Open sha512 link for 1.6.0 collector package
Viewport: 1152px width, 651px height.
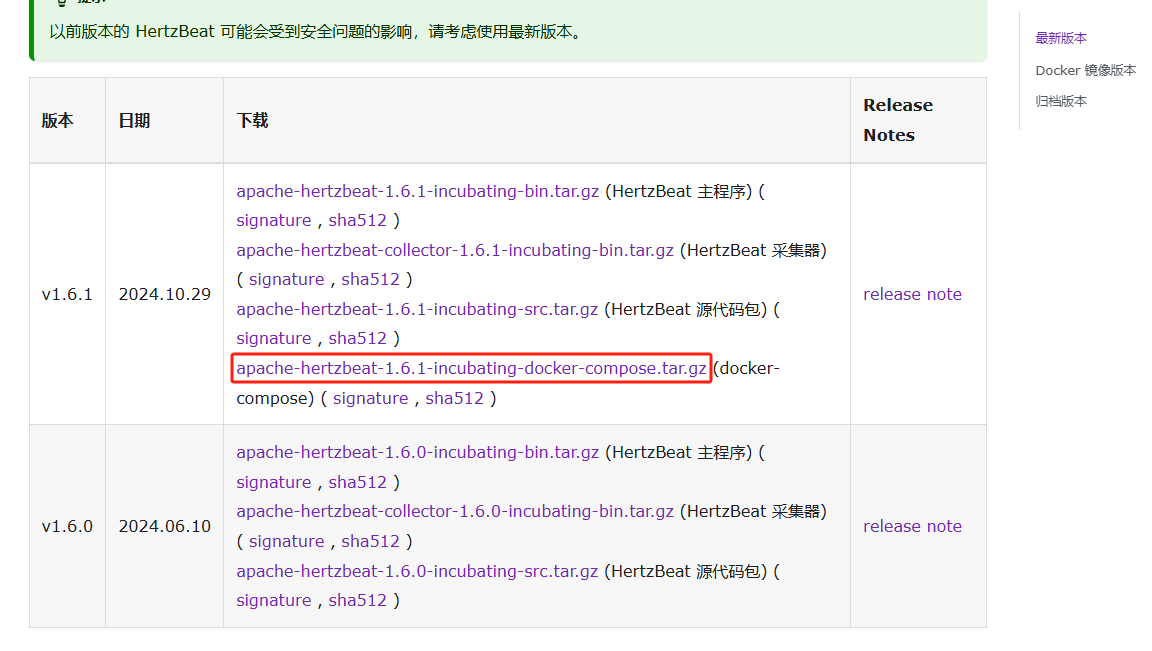(x=370, y=542)
